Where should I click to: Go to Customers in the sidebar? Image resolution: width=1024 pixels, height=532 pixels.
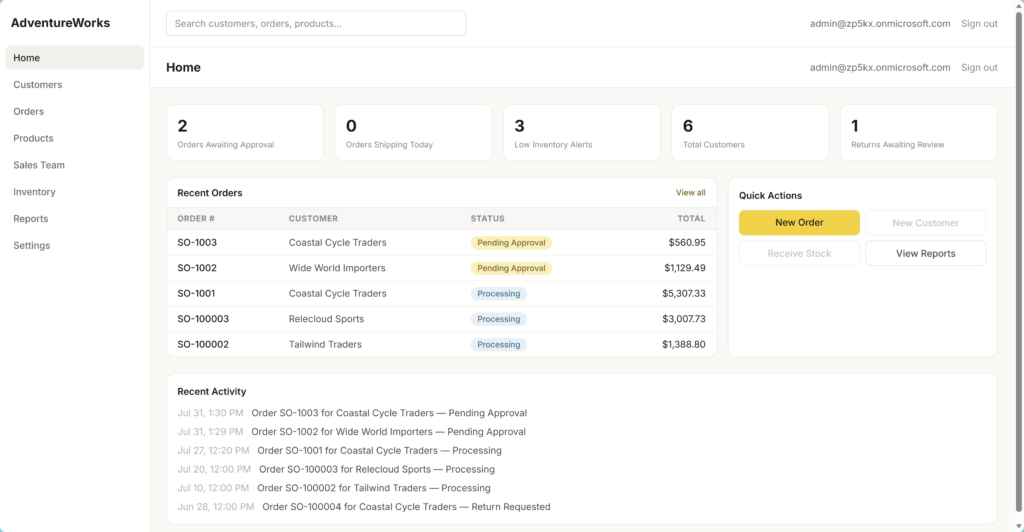click(x=74, y=84)
